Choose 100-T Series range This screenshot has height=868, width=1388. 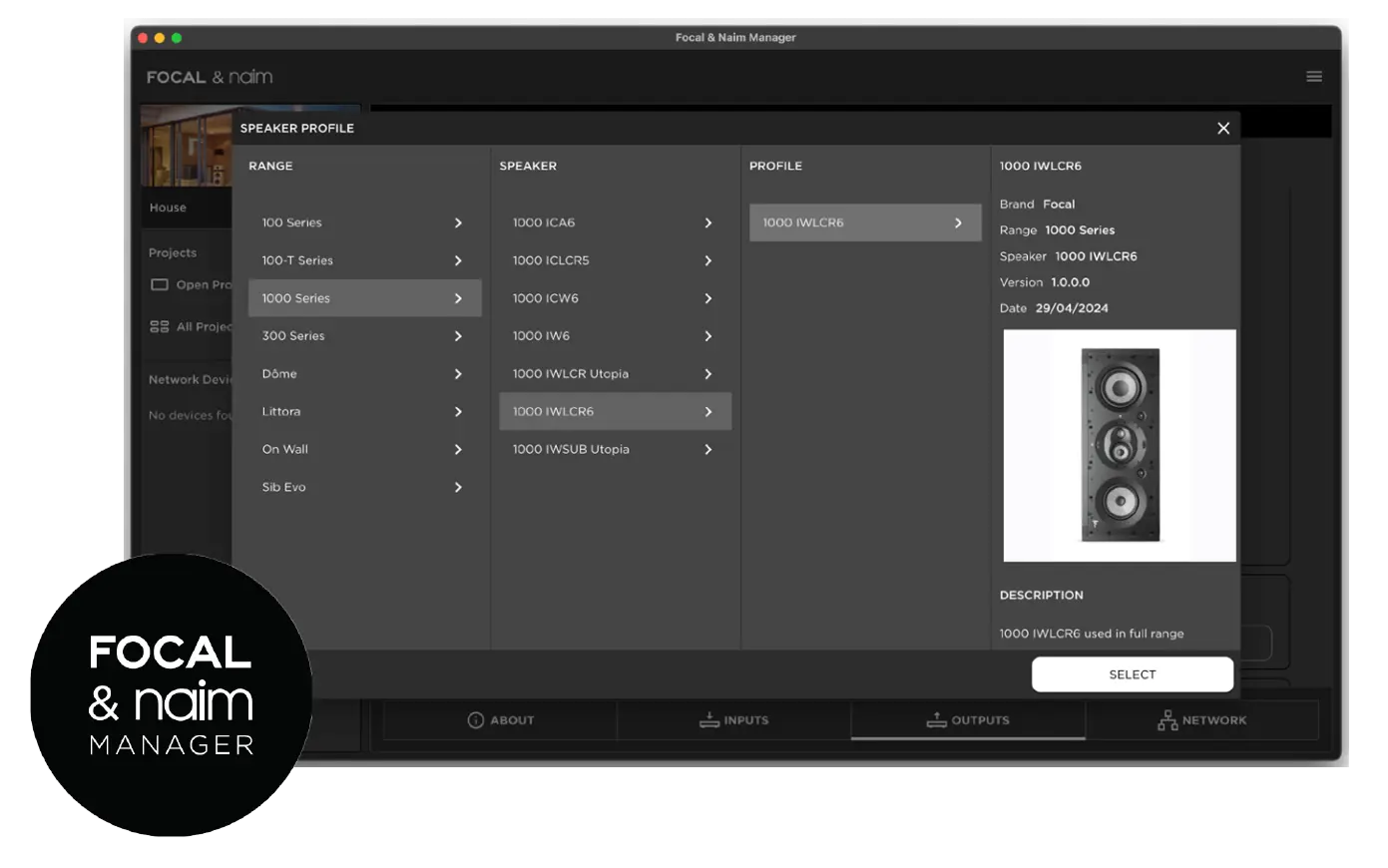coord(365,260)
